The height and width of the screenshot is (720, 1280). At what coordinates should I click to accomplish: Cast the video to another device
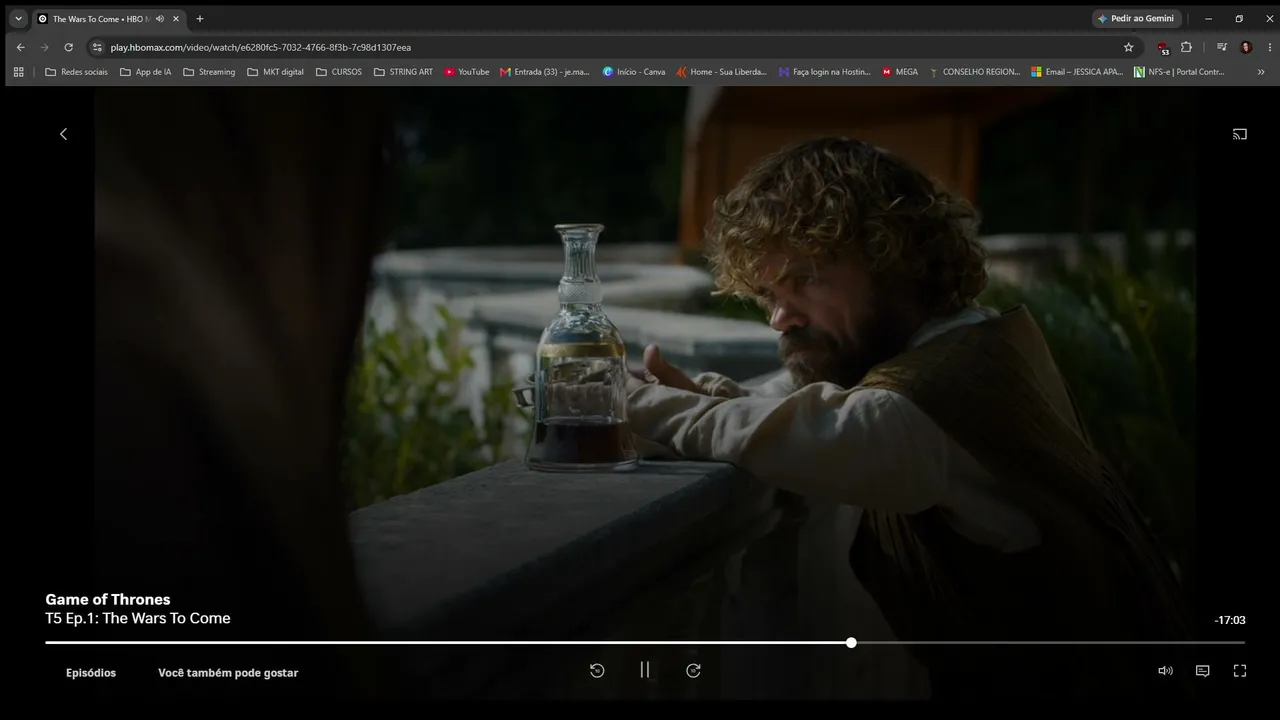tap(1240, 134)
